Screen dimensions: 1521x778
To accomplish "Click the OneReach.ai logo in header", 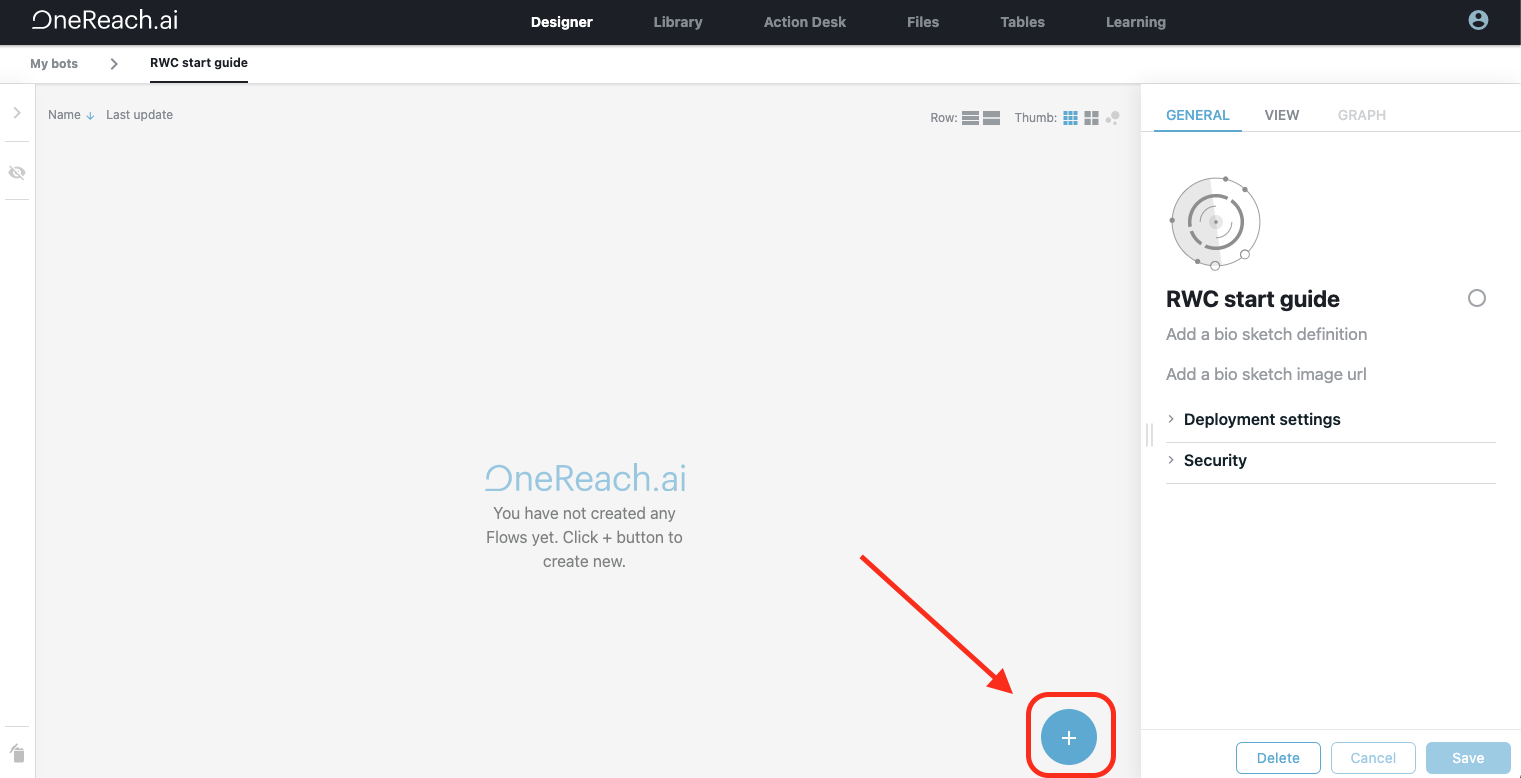I will 105,20.
